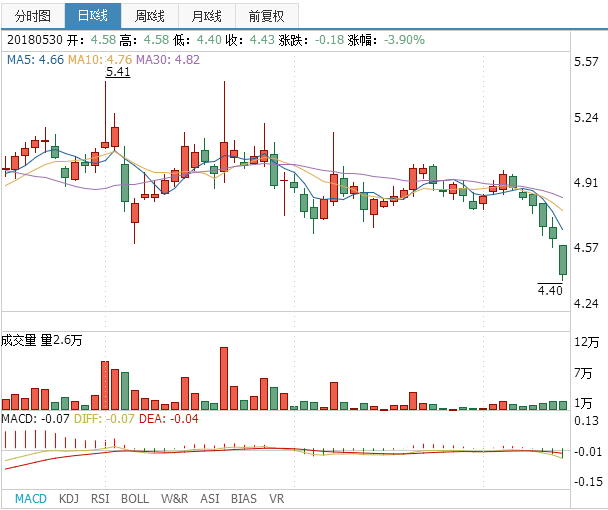Switch indicator to RSI
This screenshot has width=608, height=510.
(100, 498)
